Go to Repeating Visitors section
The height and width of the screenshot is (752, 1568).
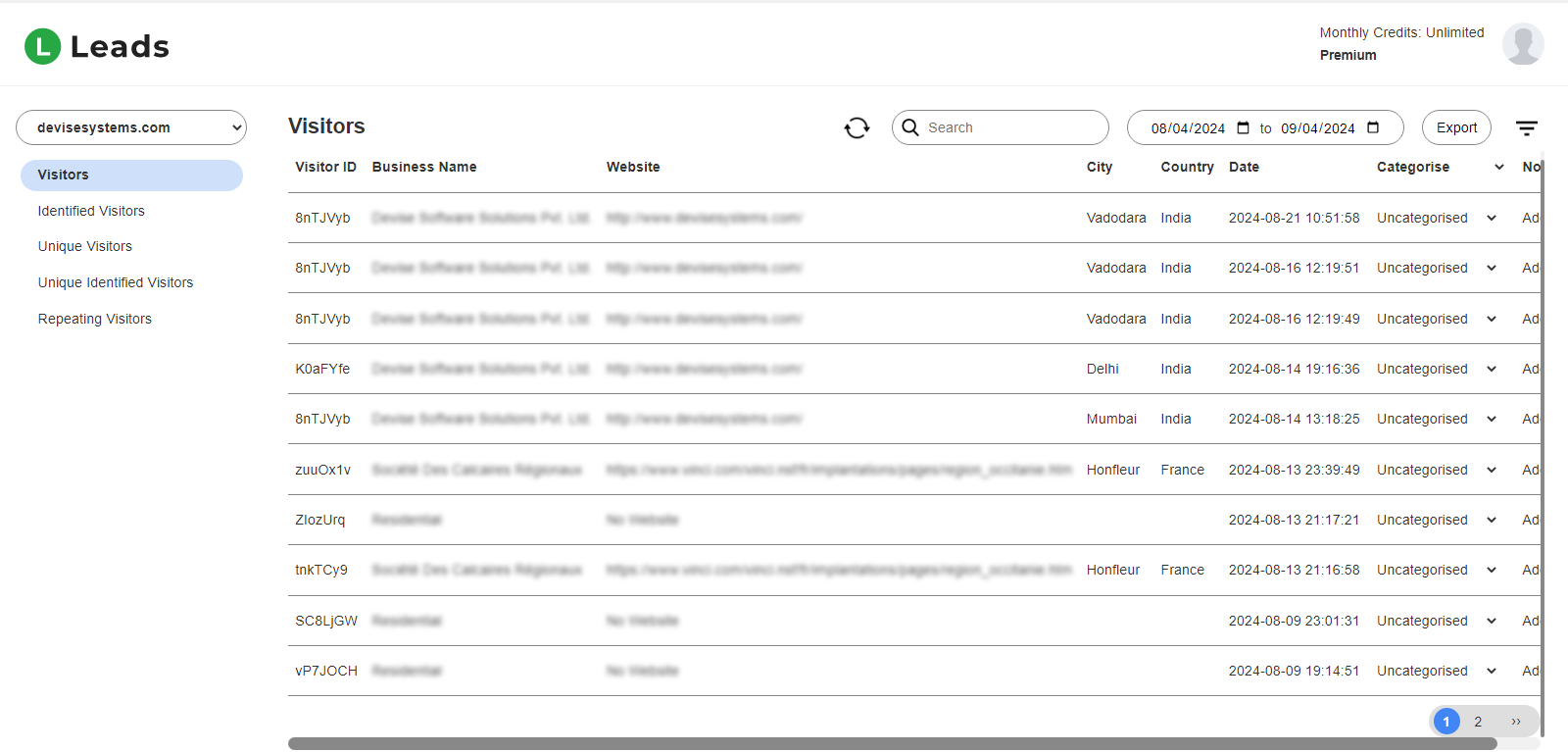tap(95, 319)
